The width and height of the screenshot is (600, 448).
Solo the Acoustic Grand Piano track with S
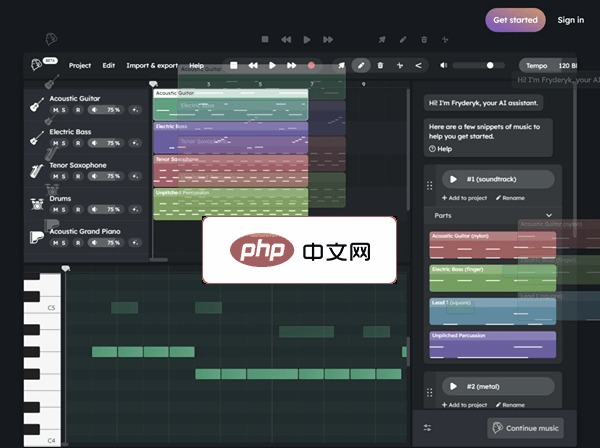(64, 243)
